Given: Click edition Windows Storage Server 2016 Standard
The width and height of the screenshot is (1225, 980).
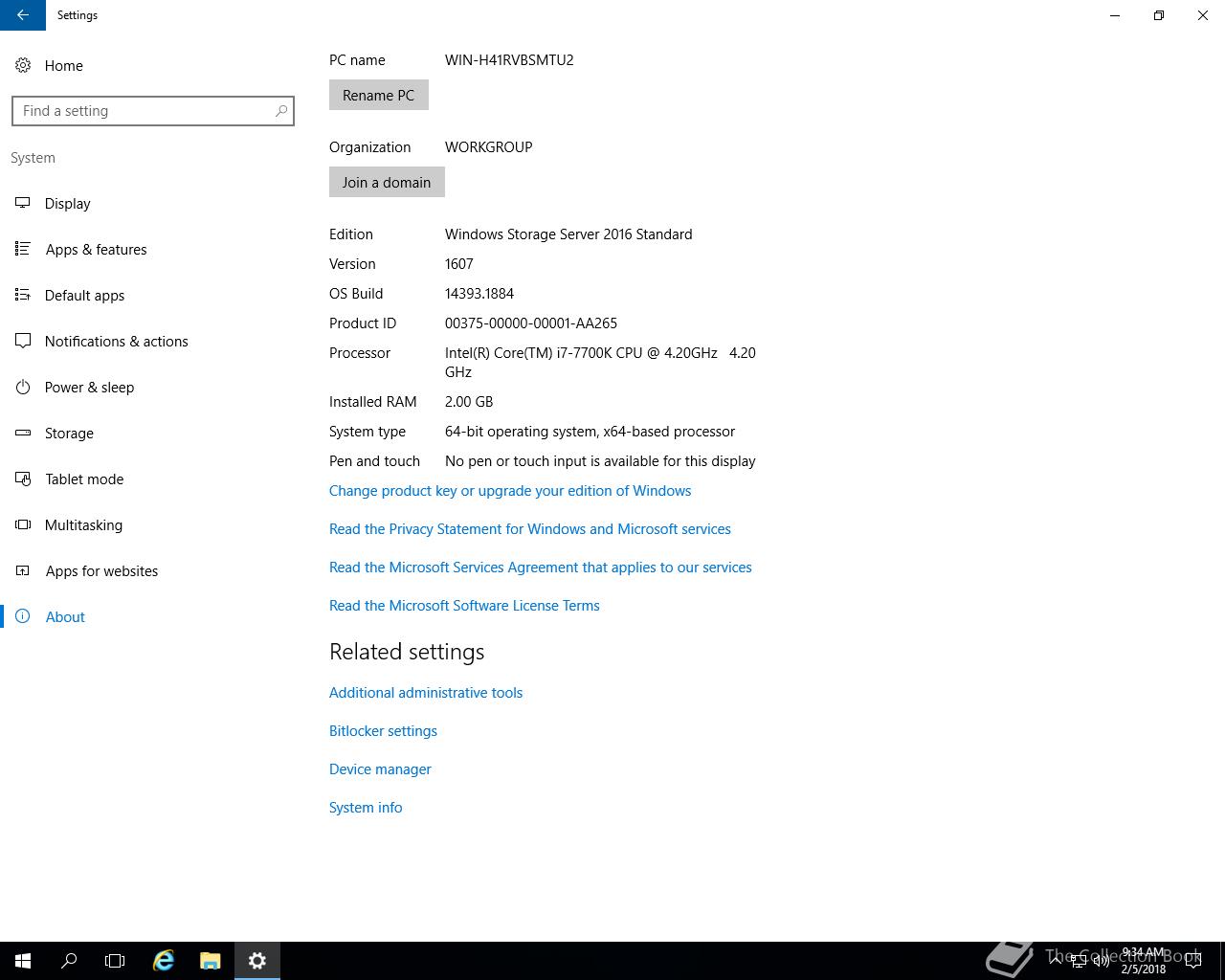Looking at the screenshot, I should [568, 234].
